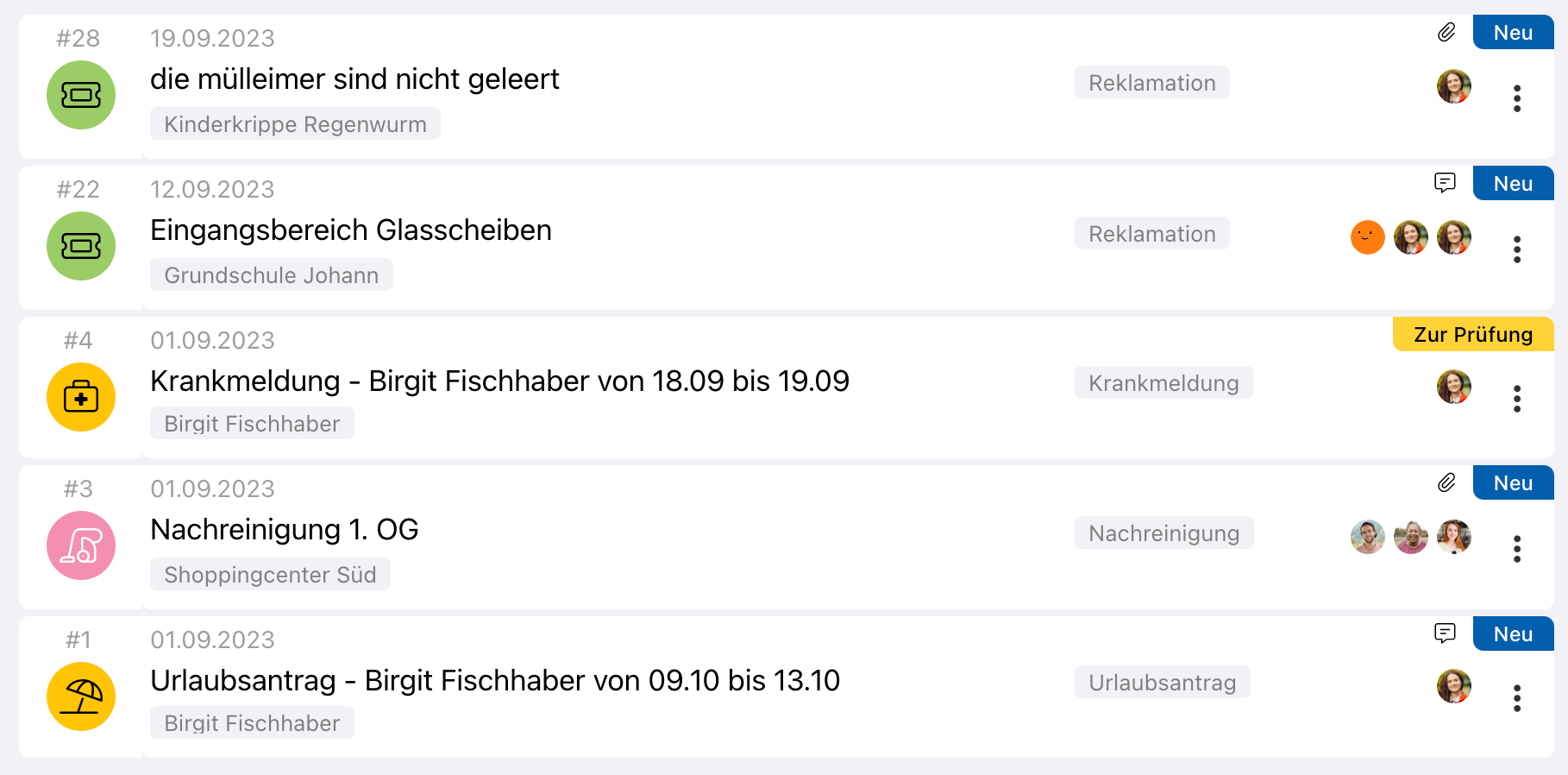Click paperclip attachment icon on Nachreinigung ticket

pos(1446,483)
